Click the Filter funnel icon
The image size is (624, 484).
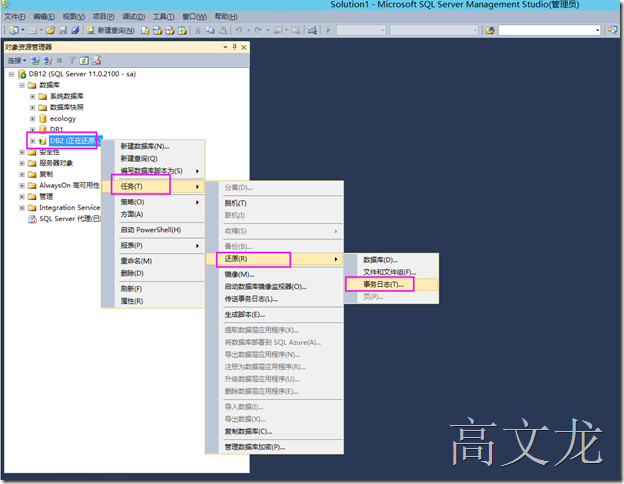(72, 60)
